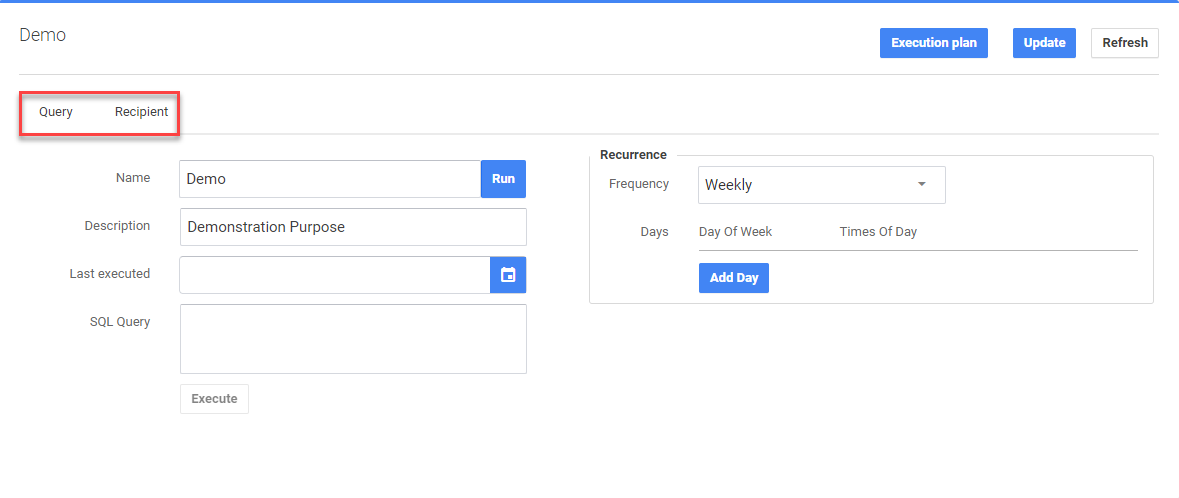This screenshot has width=1179, height=498.
Task: Click the SQL Query field label
Action: point(120,322)
